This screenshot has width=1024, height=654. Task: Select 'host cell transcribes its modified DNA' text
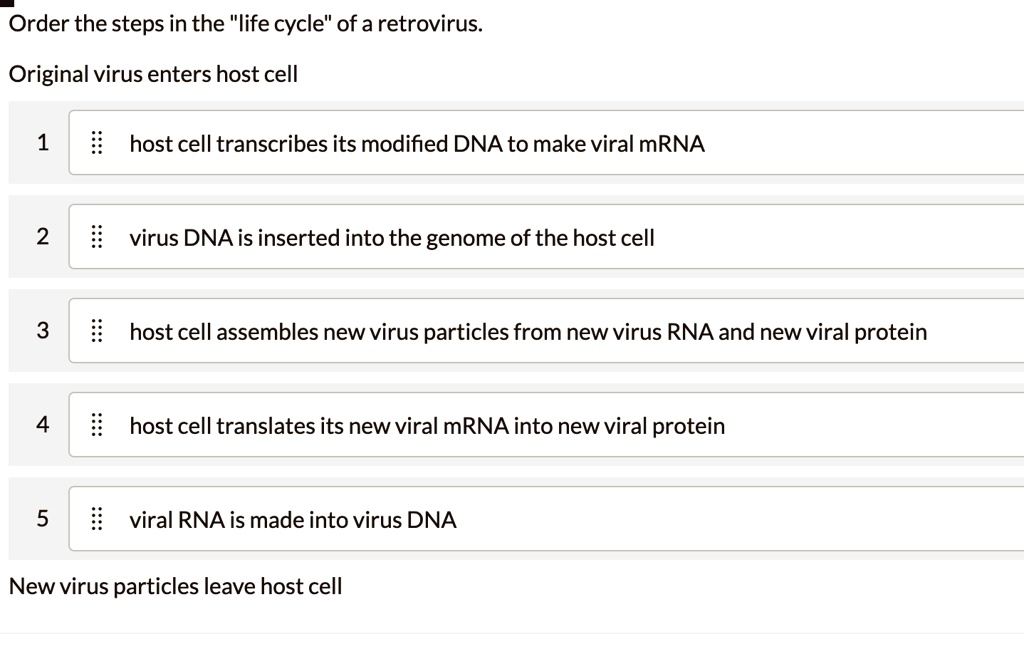pyautogui.click(x=417, y=144)
